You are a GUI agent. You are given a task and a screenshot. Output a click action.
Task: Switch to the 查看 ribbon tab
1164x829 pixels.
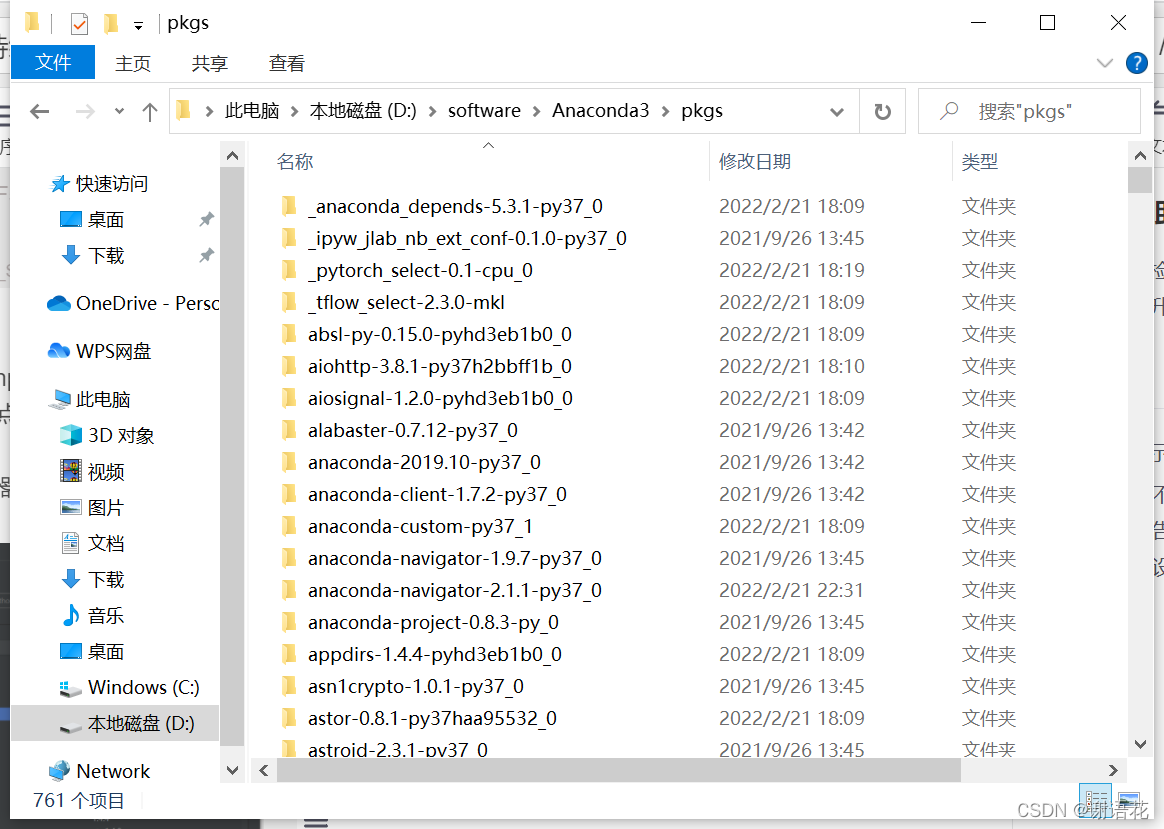pyautogui.click(x=287, y=64)
